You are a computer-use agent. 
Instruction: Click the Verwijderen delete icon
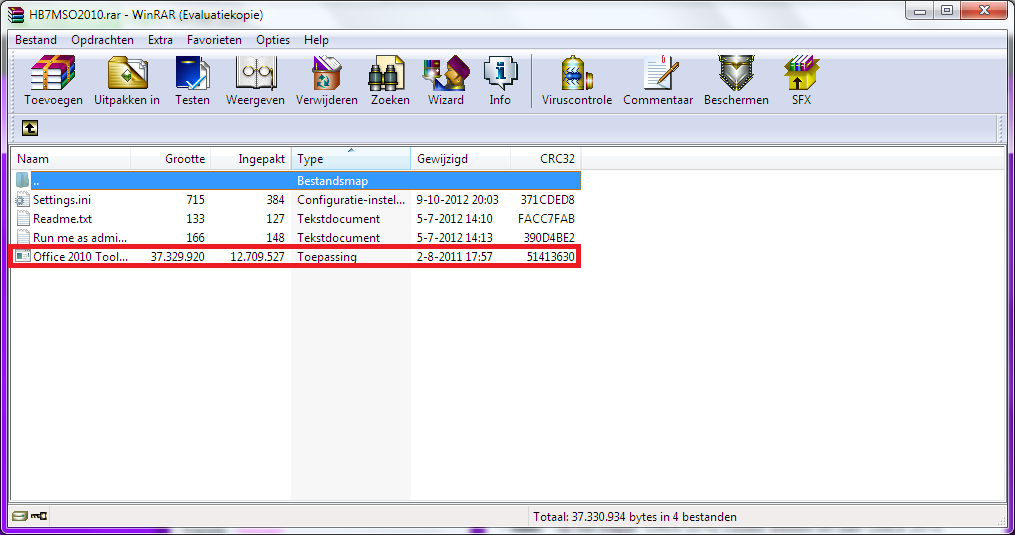coord(326,73)
